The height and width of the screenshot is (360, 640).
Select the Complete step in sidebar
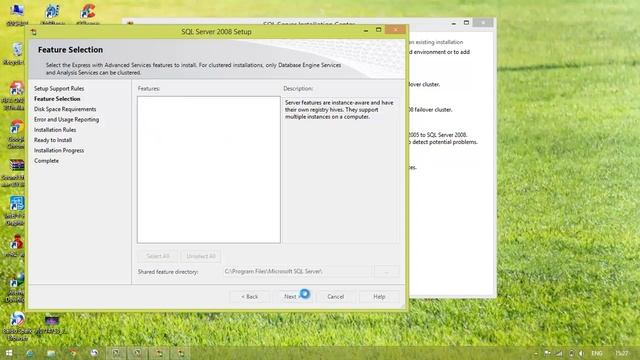(46, 160)
